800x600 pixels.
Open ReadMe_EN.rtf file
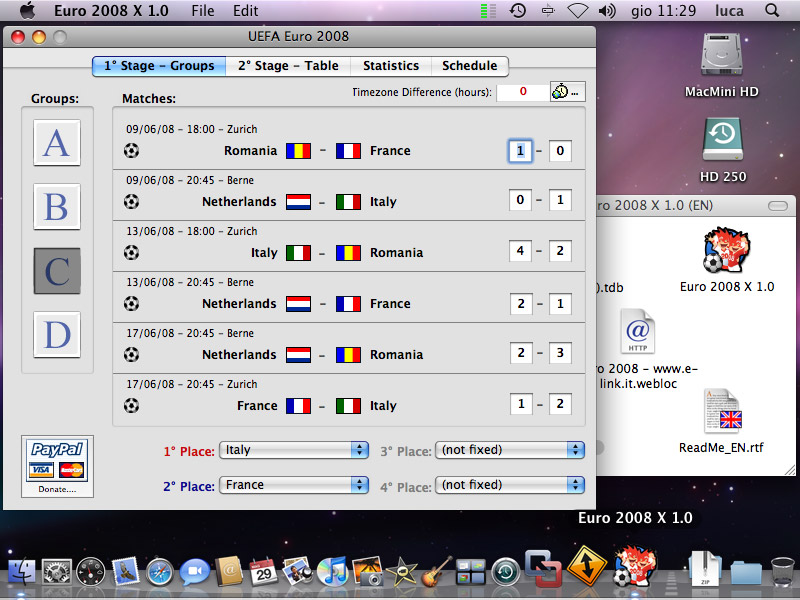721,415
